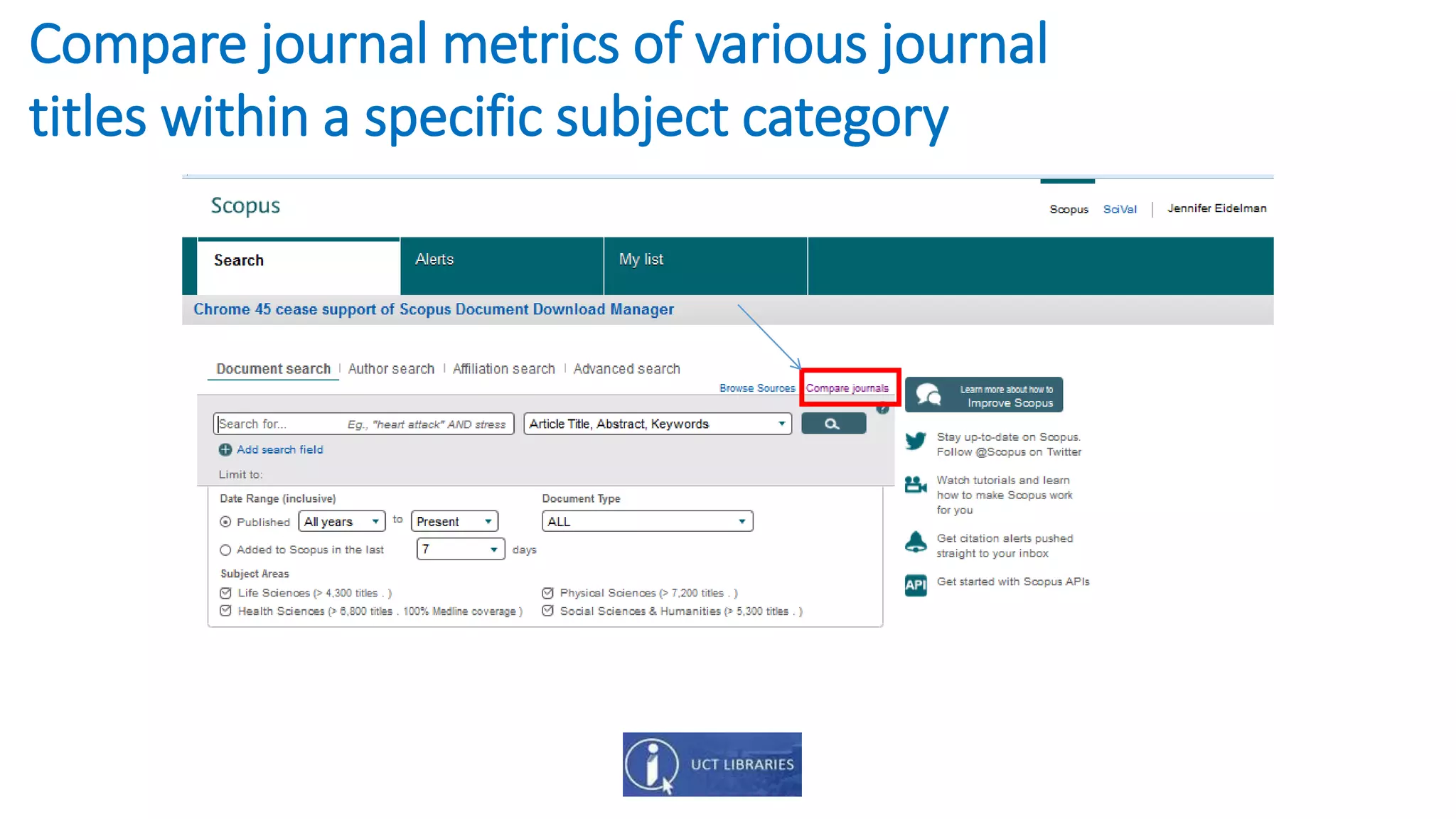This screenshot has width=1456, height=819.
Task: Select the Author search tab
Action: [x=391, y=369]
